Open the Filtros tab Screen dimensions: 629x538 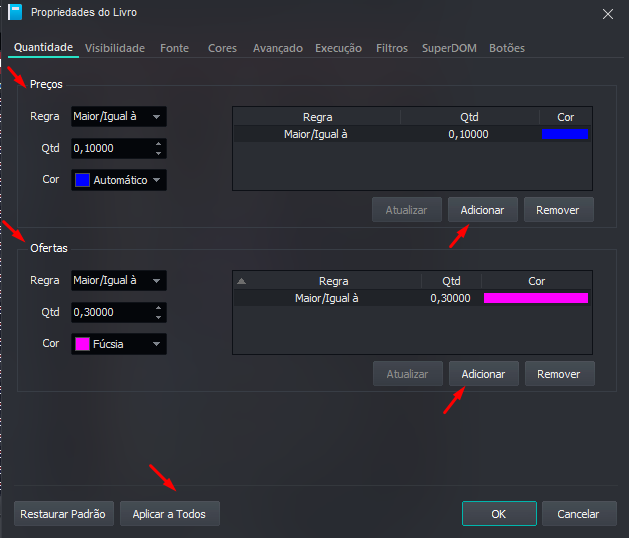point(392,48)
